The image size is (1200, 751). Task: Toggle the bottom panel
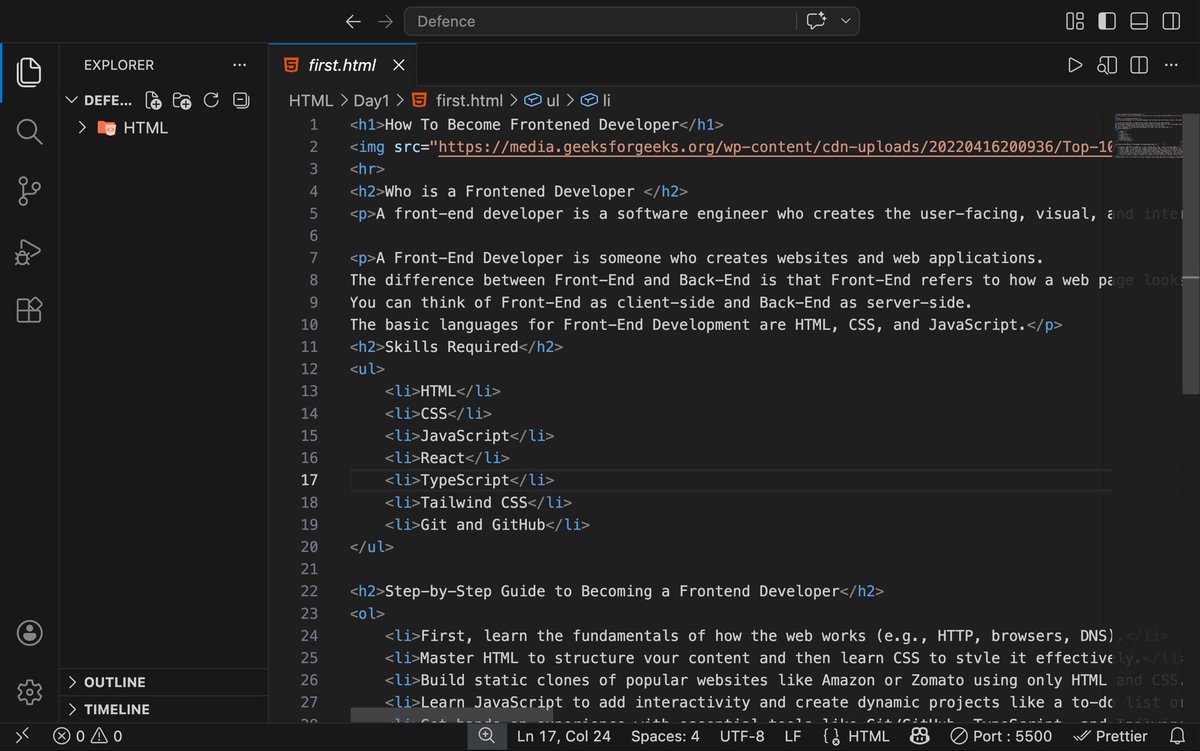[1138, 21]
